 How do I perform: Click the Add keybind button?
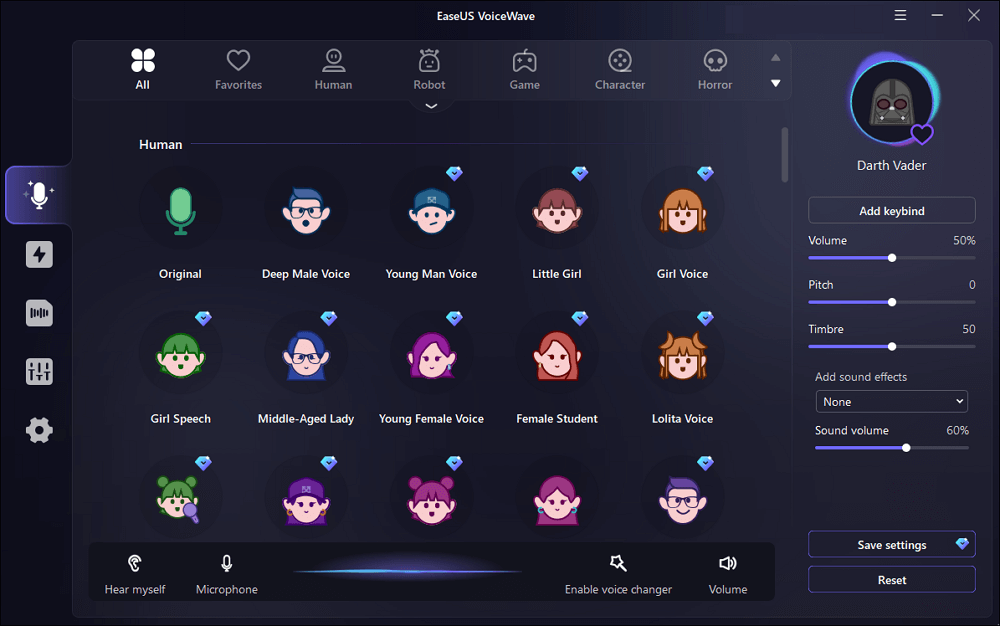891,210
